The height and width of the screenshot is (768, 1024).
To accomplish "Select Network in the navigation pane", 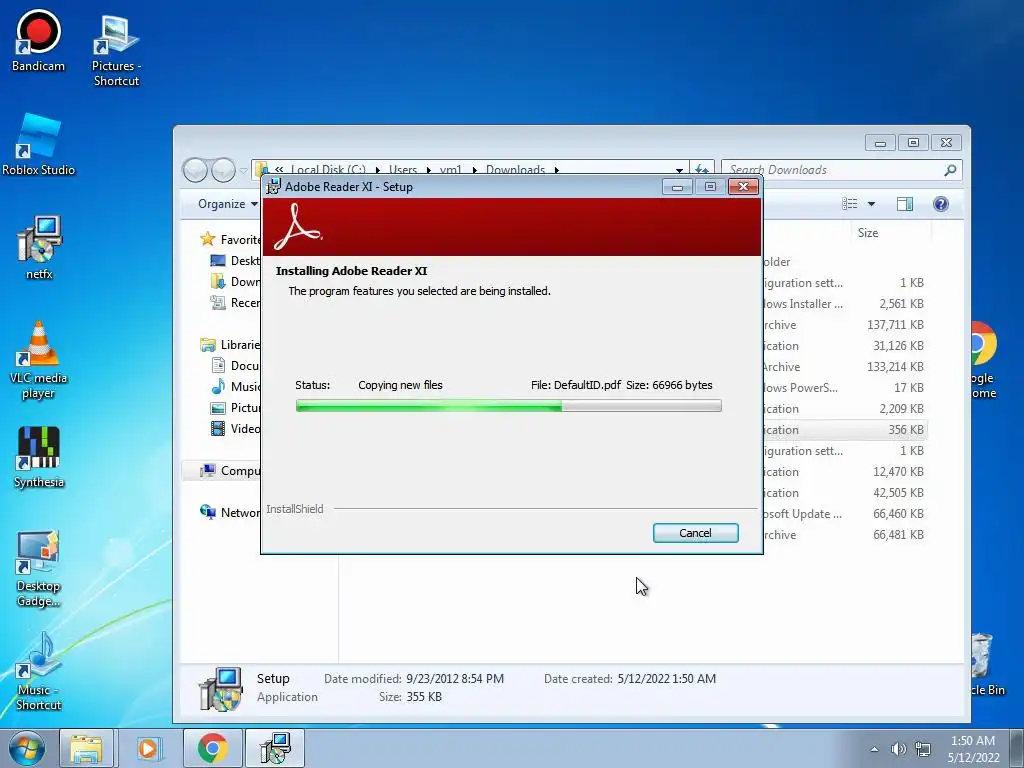I will click(231, 513).
